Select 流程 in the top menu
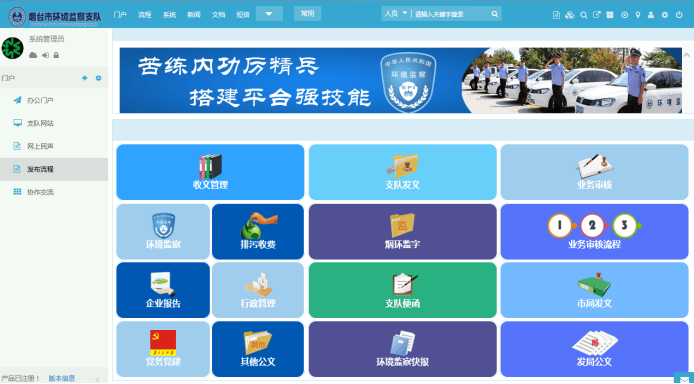The image size is (694, 384). pyautogui.click(x=144, y=15)
